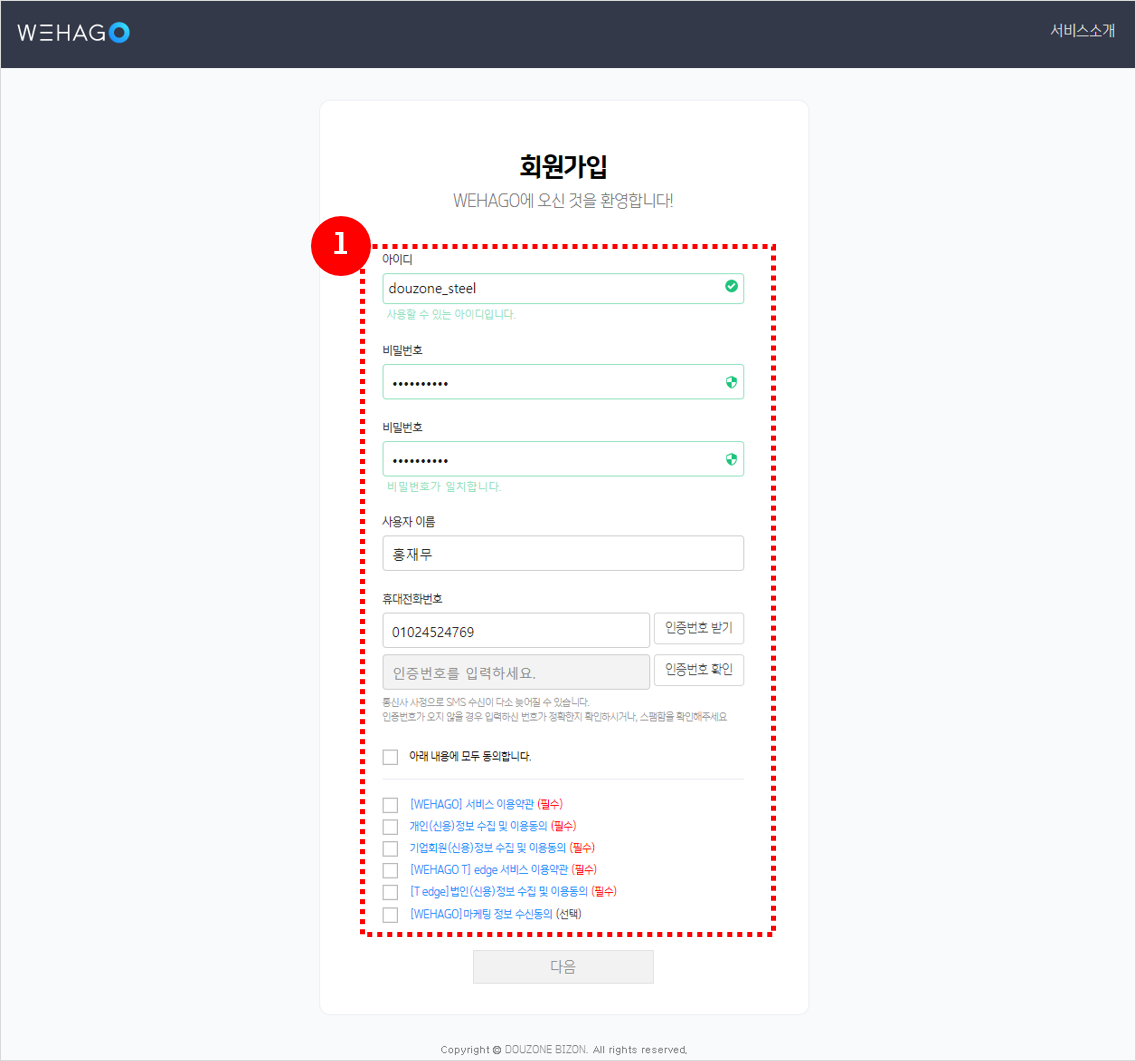Toggle the [WEHAGO] 마케팅 정보 수신동의 checkbox
The height and width of the screenshot is (1061, 1136).
coord(390,914)
